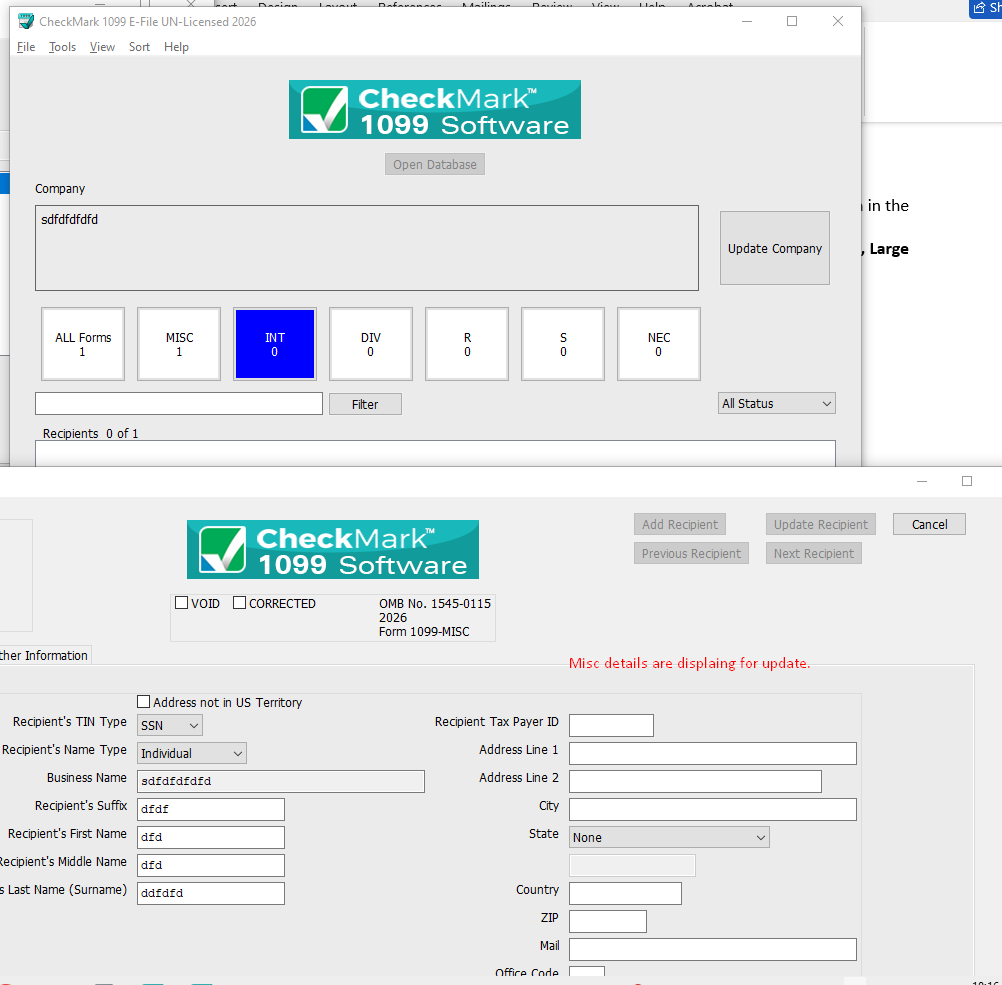Click the Address Line 1 field
Viewport: 1002px width, 985px height.
(713, 753)
